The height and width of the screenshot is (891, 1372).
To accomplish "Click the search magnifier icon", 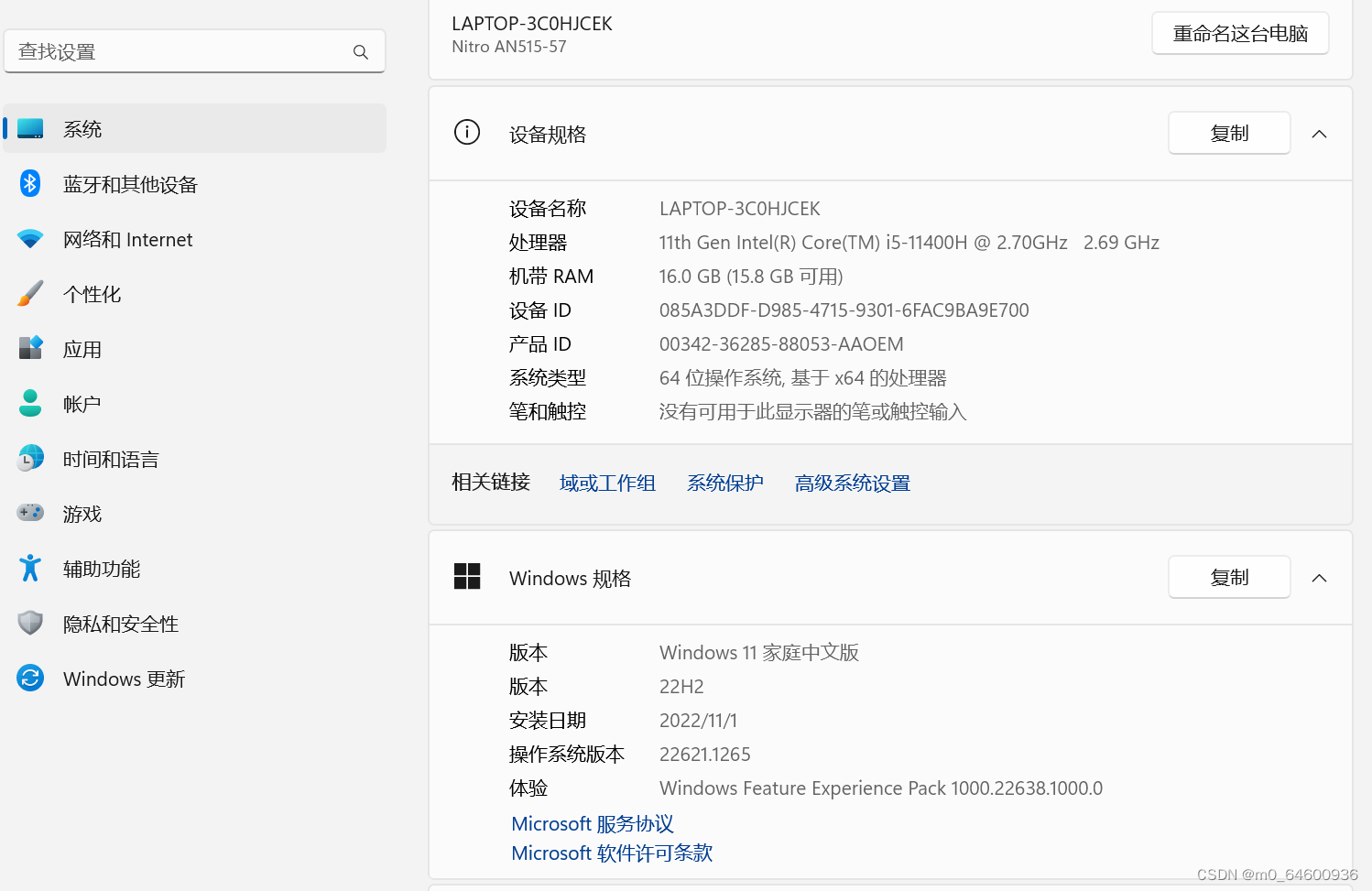I will (361, 52).
